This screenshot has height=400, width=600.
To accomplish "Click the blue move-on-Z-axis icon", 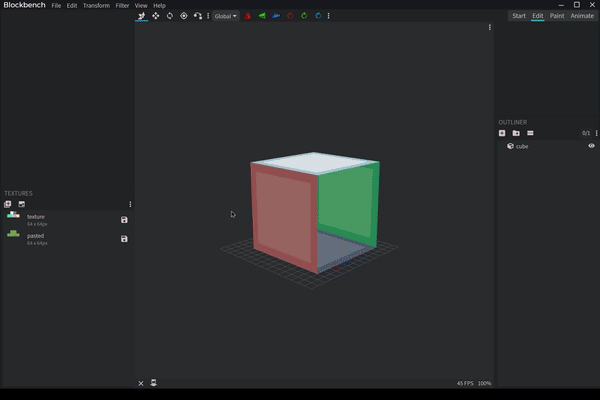I will pyautogui.click(x=276, y=16).
